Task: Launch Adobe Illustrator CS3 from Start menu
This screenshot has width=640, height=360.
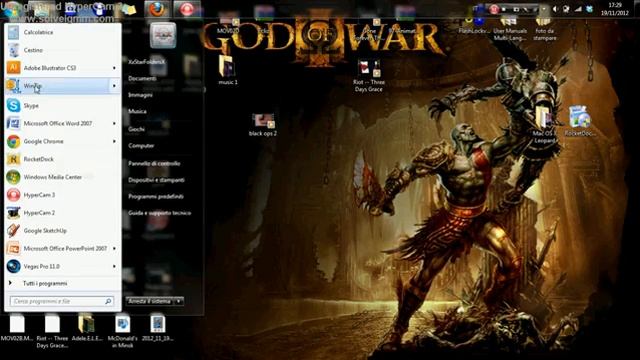Action: click(x=62, y=68)
